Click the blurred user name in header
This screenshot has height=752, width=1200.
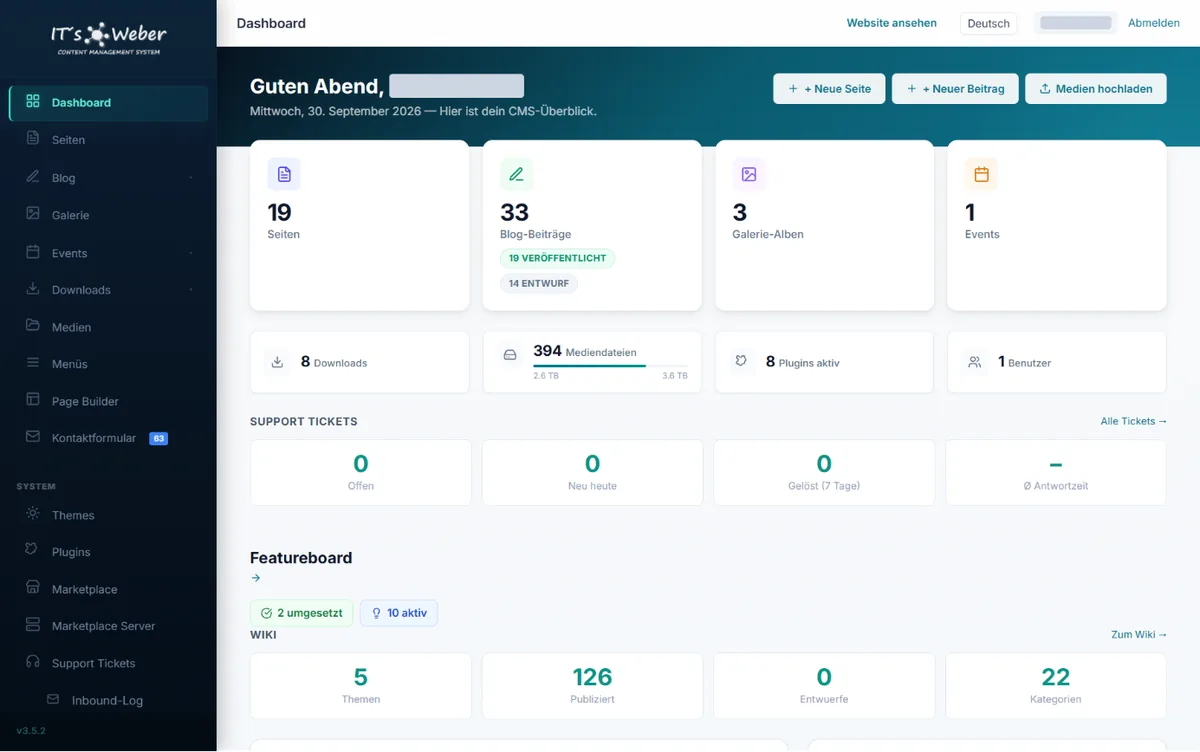click(x=1076, y=23)
